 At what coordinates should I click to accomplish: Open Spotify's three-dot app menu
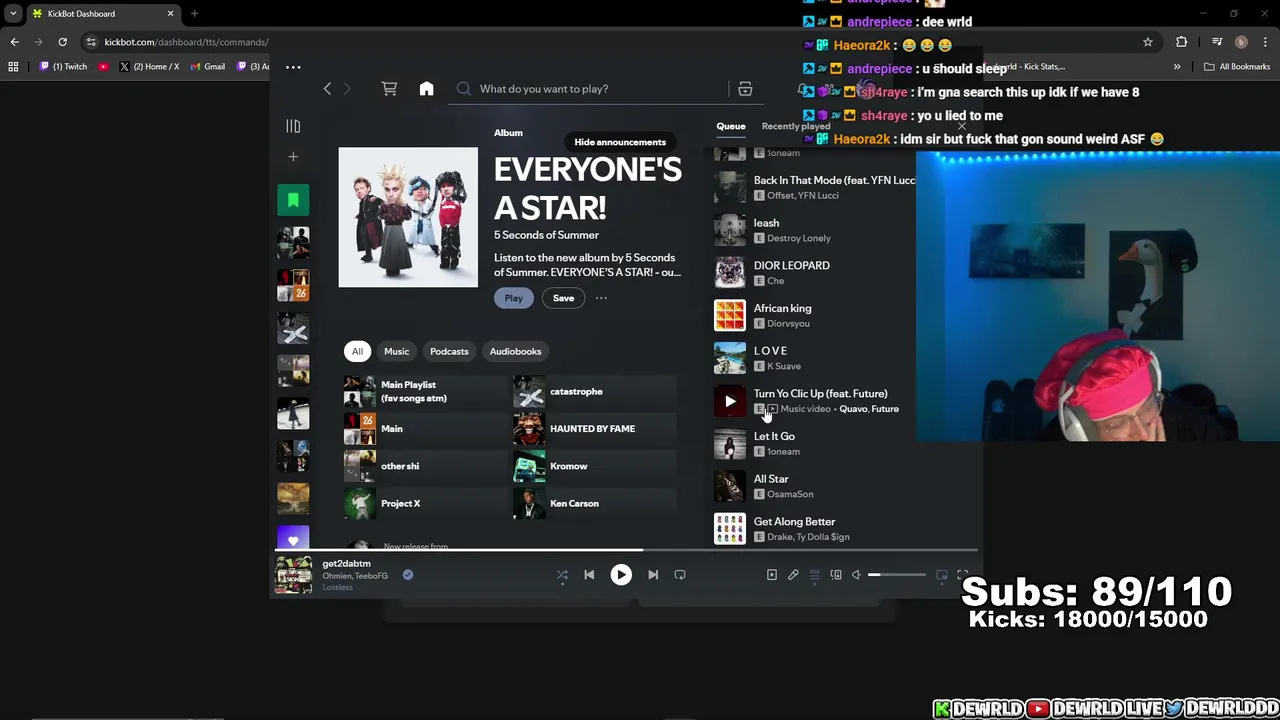click(x=293, y=67)
